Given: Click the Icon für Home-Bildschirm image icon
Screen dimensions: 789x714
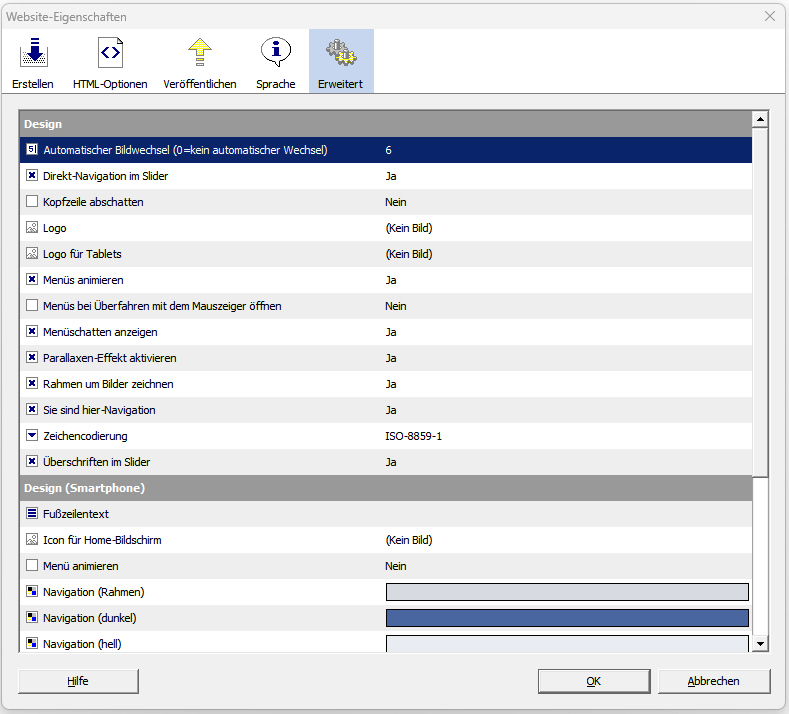Looking at the screenshot, I should click(x=32, y=539).
